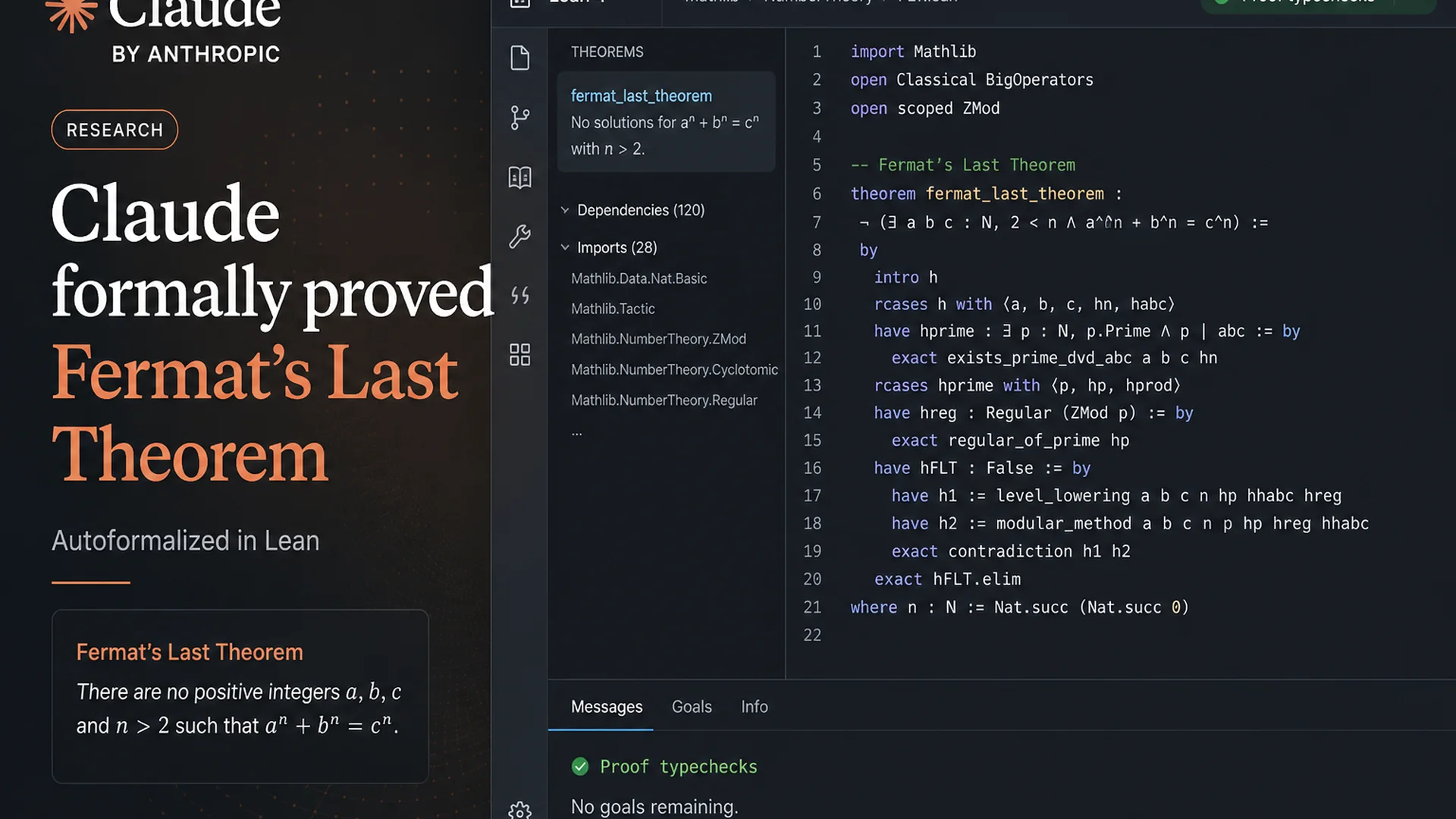Click the modular_method code line
The width and height of the screenshot is (1456, 819).
pyautogui.click(x=1130, y=524)
